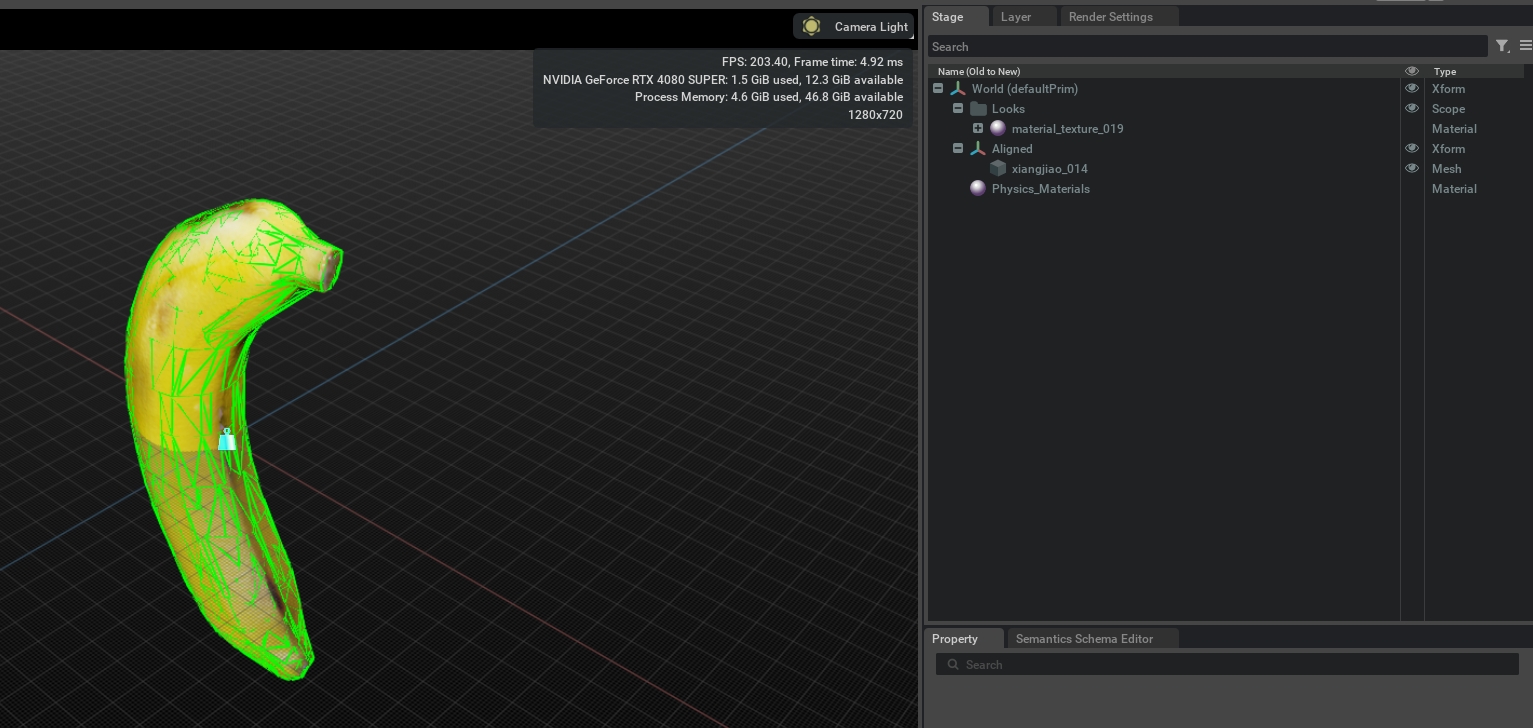The height and width of the screenshot is (728, 1533).
Task: Collapse the World (defaultPrim) tree node
Action: (x=938, y=88)
